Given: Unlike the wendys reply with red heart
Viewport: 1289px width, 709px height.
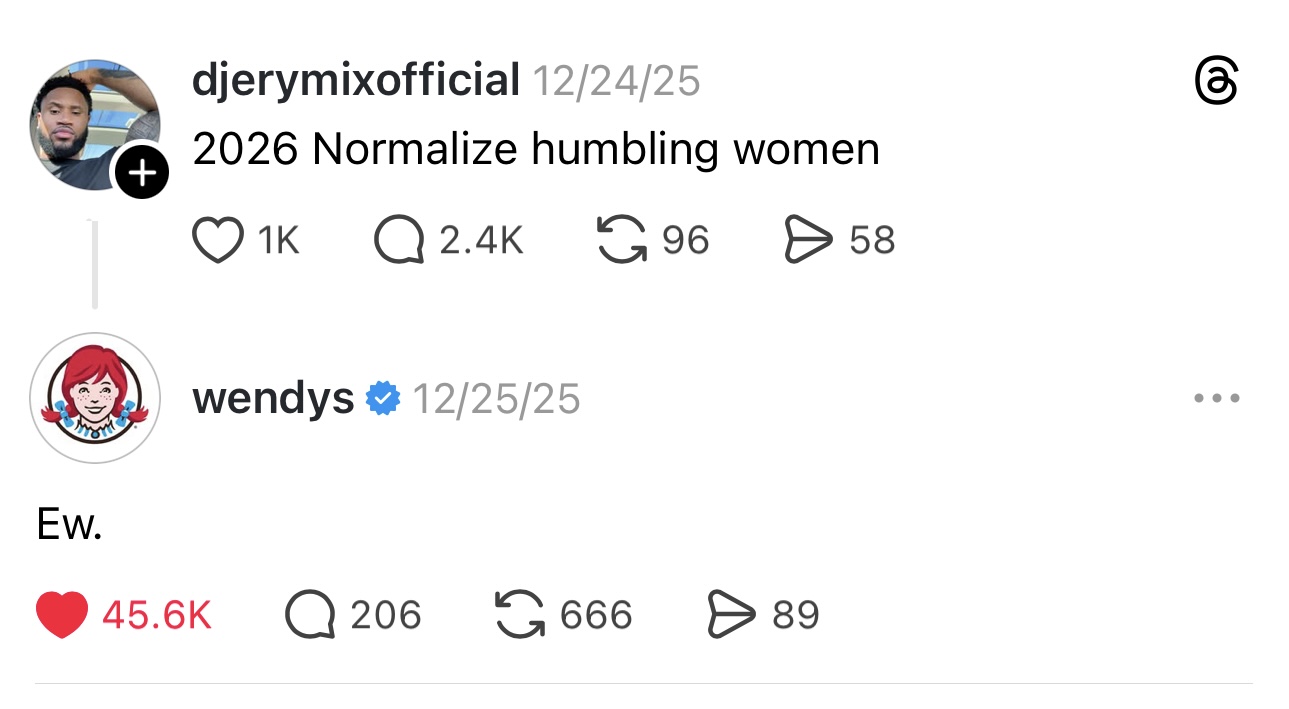Looking at the screenshot, I should click(62, 614).
